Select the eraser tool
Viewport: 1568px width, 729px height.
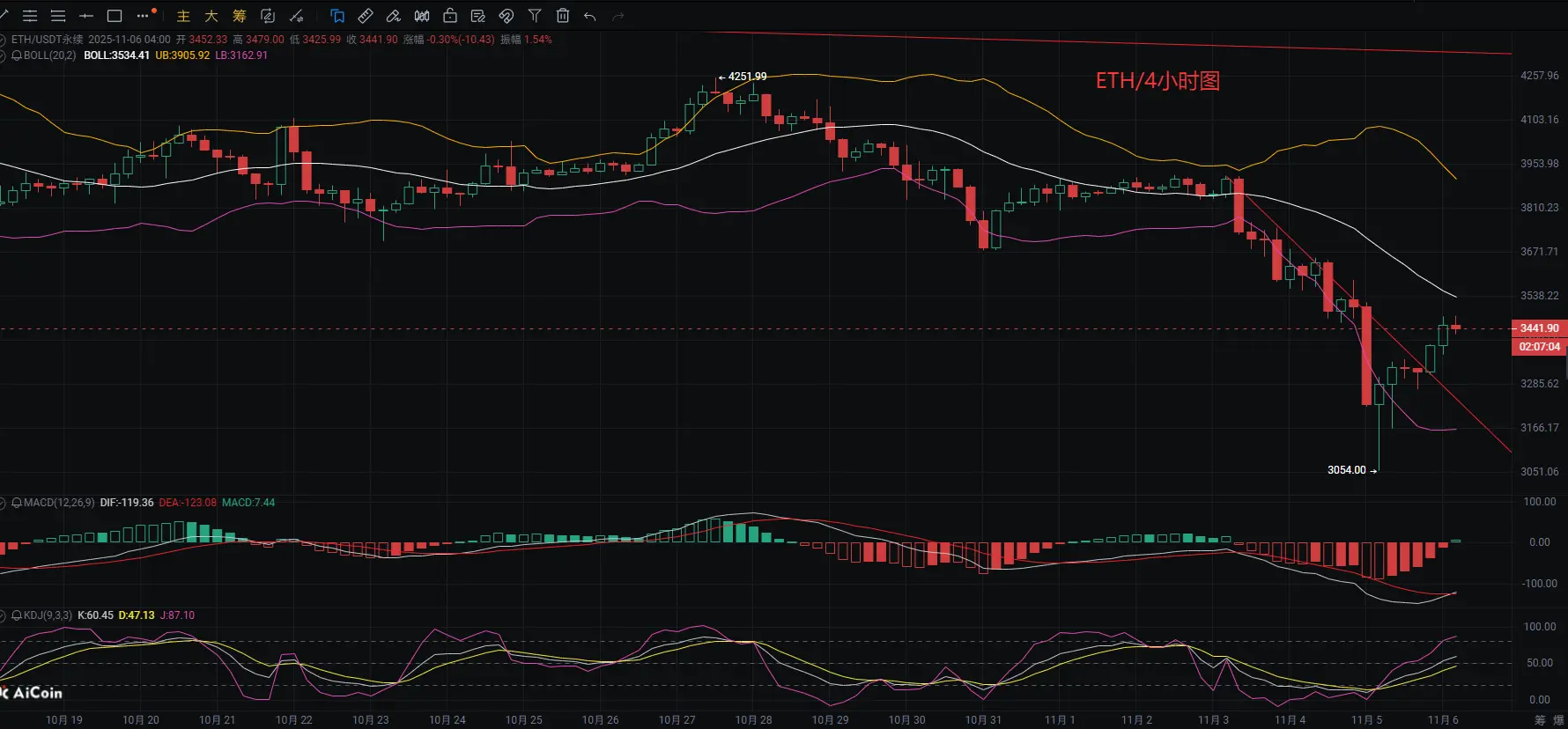click(x=394, y=16)
